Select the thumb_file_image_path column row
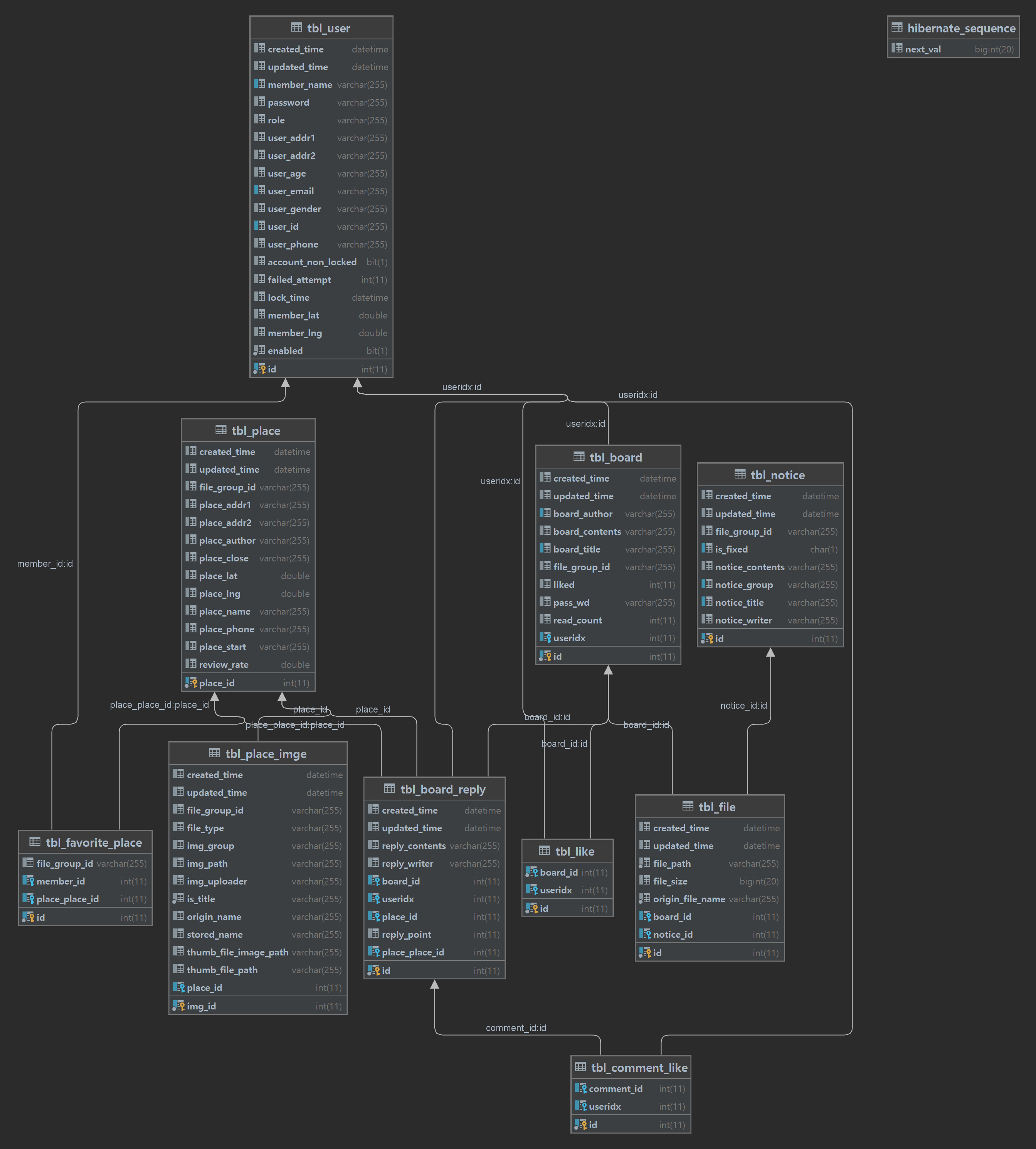Screen dimensions: 1036x1149 click(237, 952)
